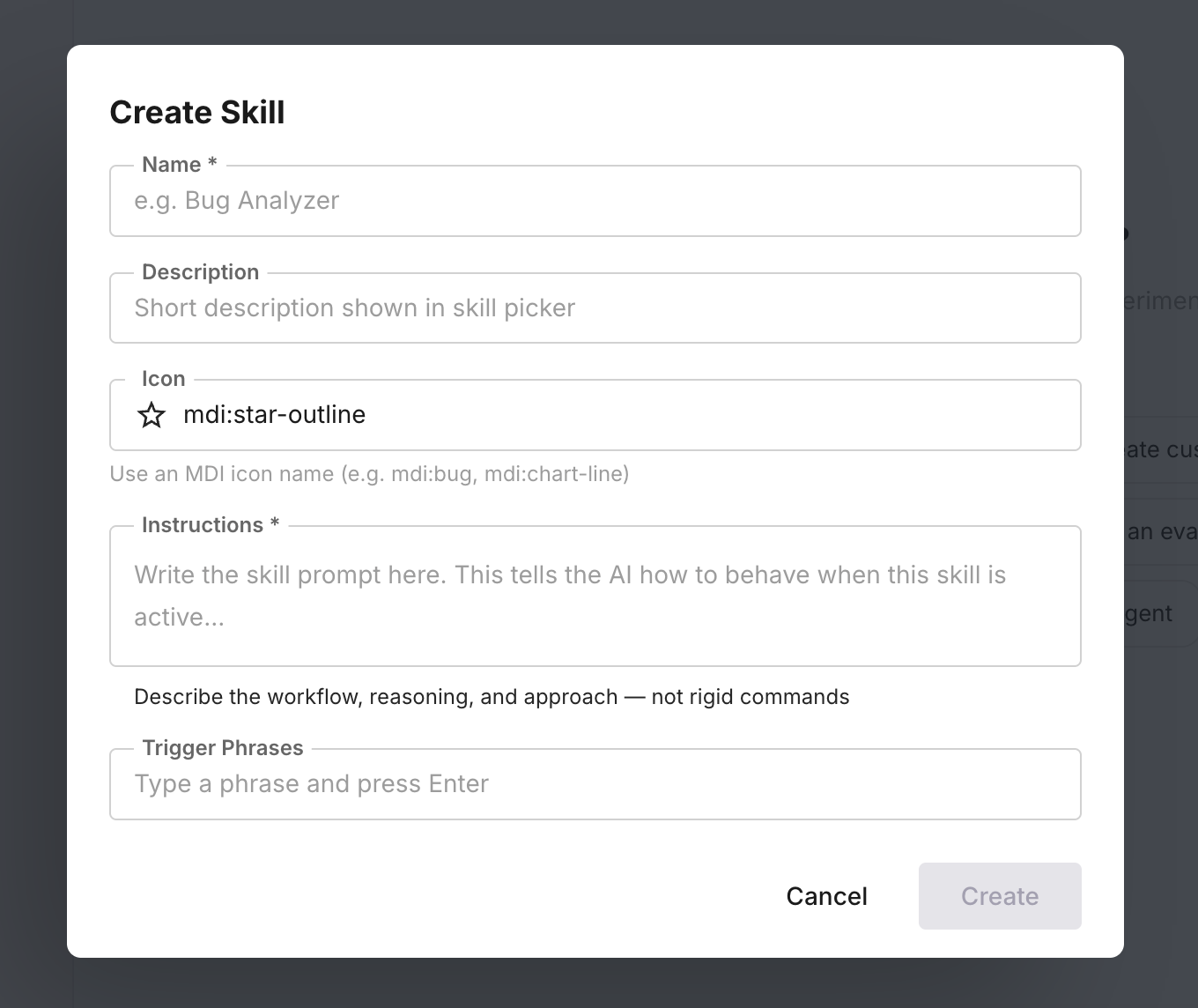
Task: Click the Create Skill dialog title
Action: [x=196, y=112]
